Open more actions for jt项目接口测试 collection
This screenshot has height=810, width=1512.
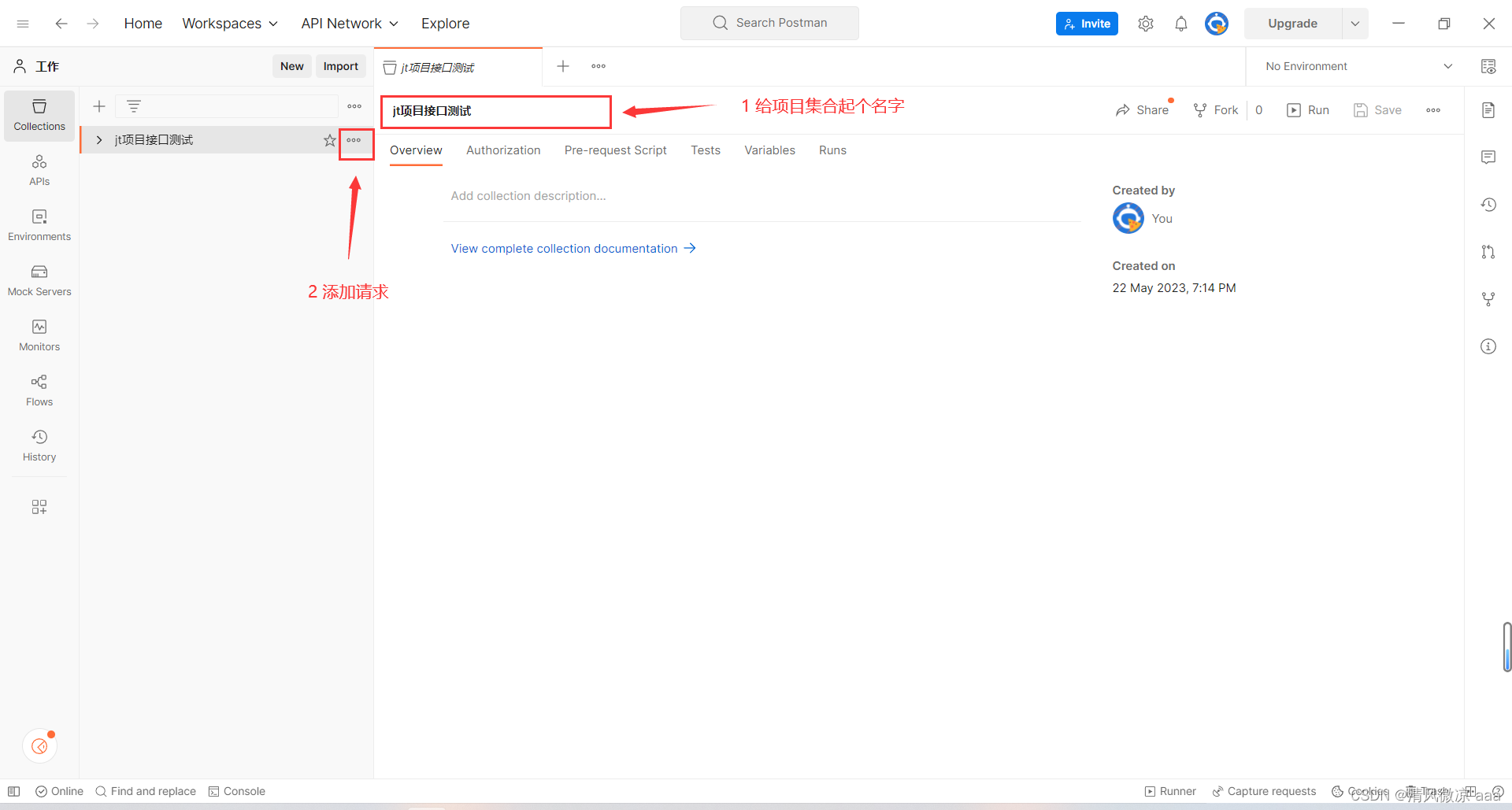pyautogui.click(x=354, y=140)
